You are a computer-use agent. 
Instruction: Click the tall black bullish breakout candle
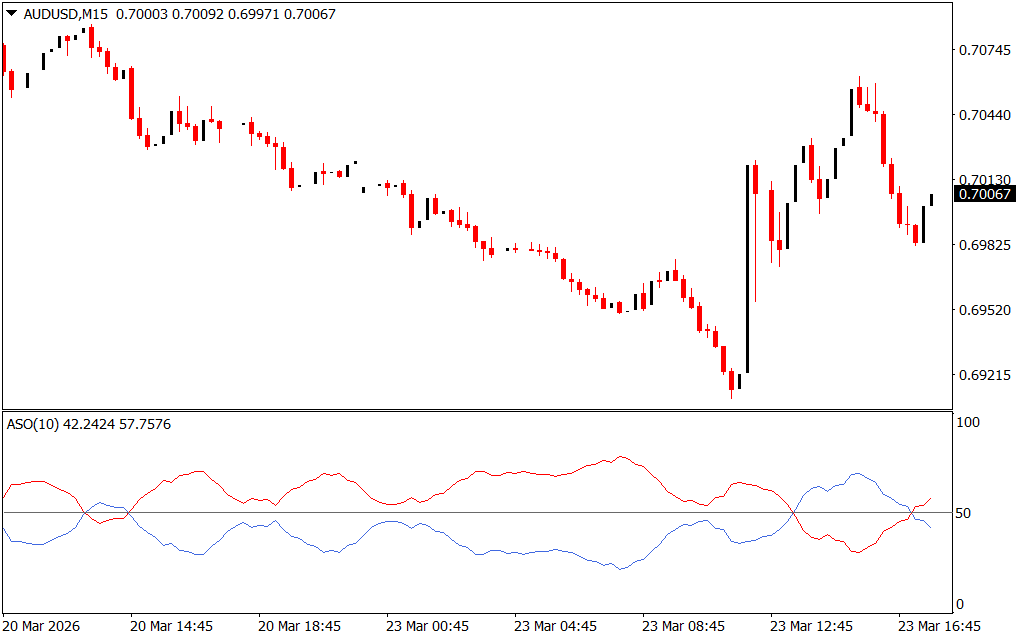[747, 268]
